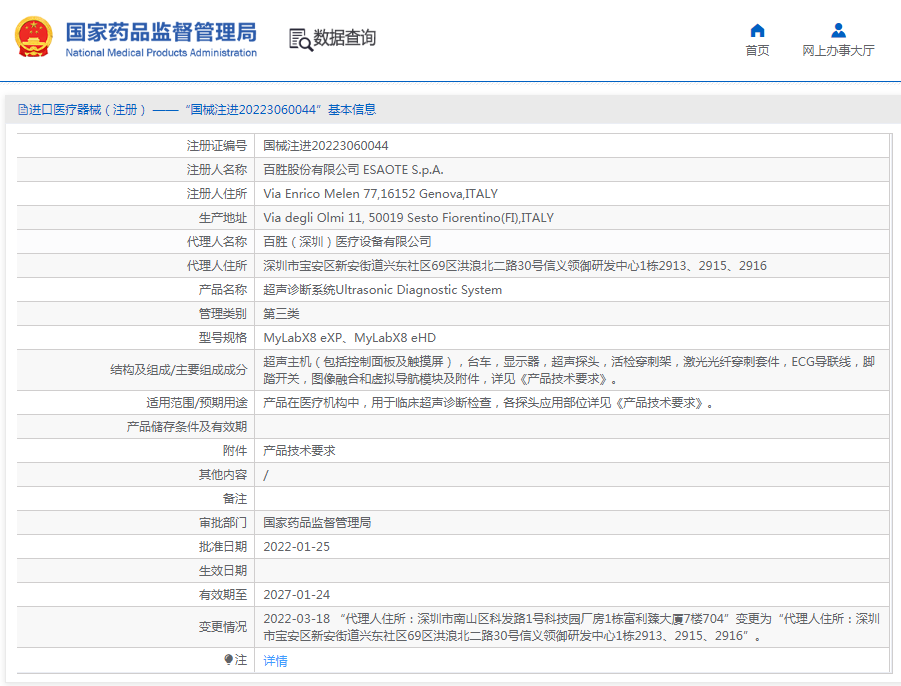
Task: Click the approval date 2022-01-25 cell
Action: [296, 547]
